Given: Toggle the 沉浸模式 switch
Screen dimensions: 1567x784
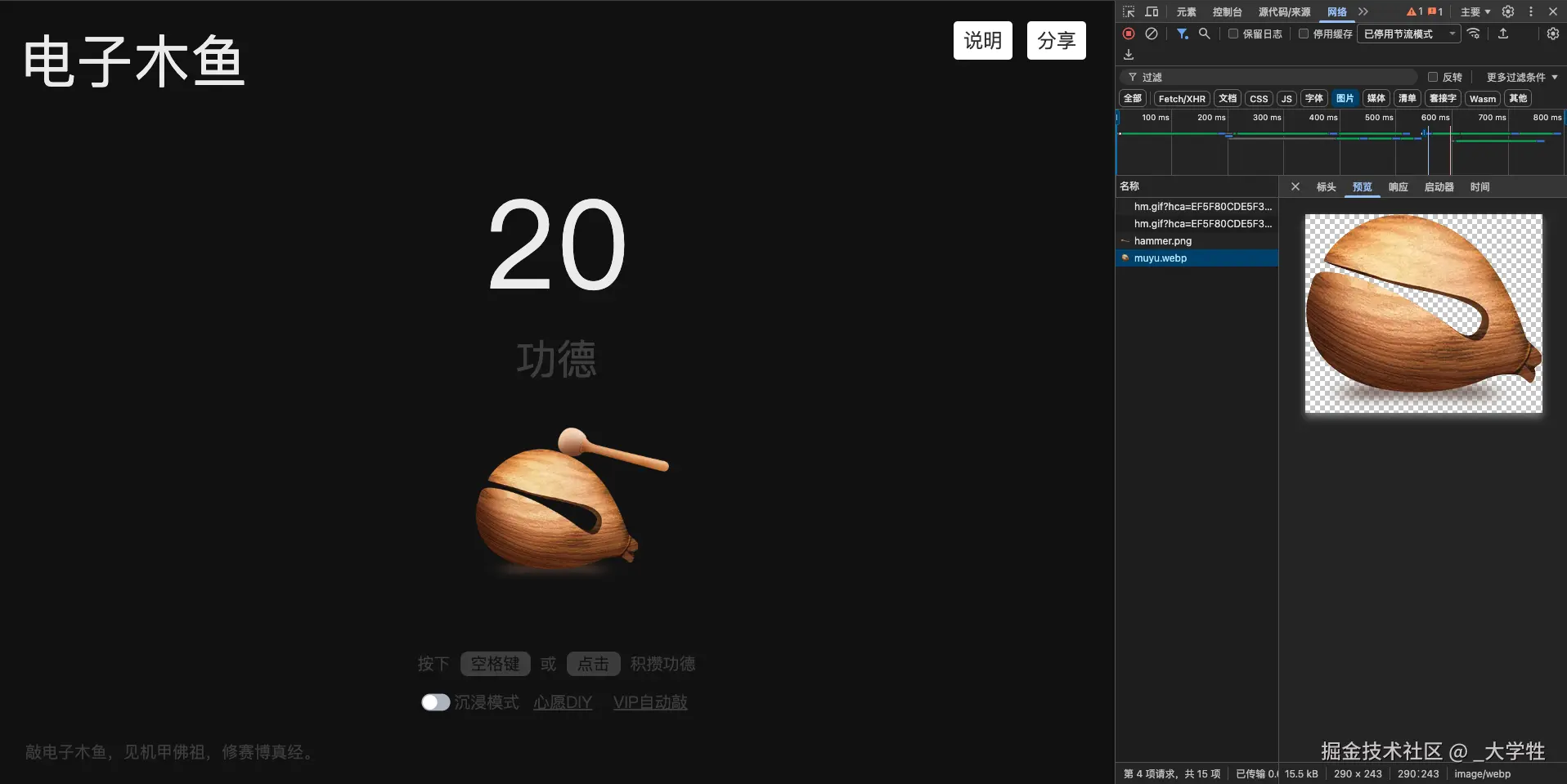Looking at the screenshot, I should pos(436,701).
